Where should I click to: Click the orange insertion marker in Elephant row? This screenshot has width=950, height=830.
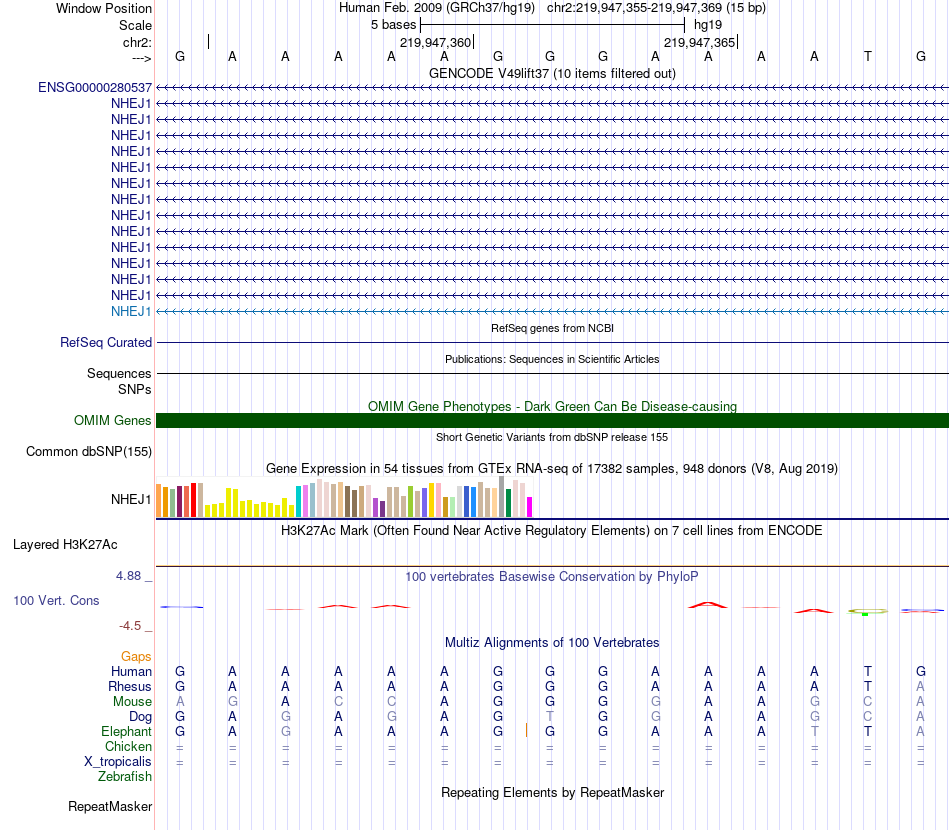[x=526, y=730]
